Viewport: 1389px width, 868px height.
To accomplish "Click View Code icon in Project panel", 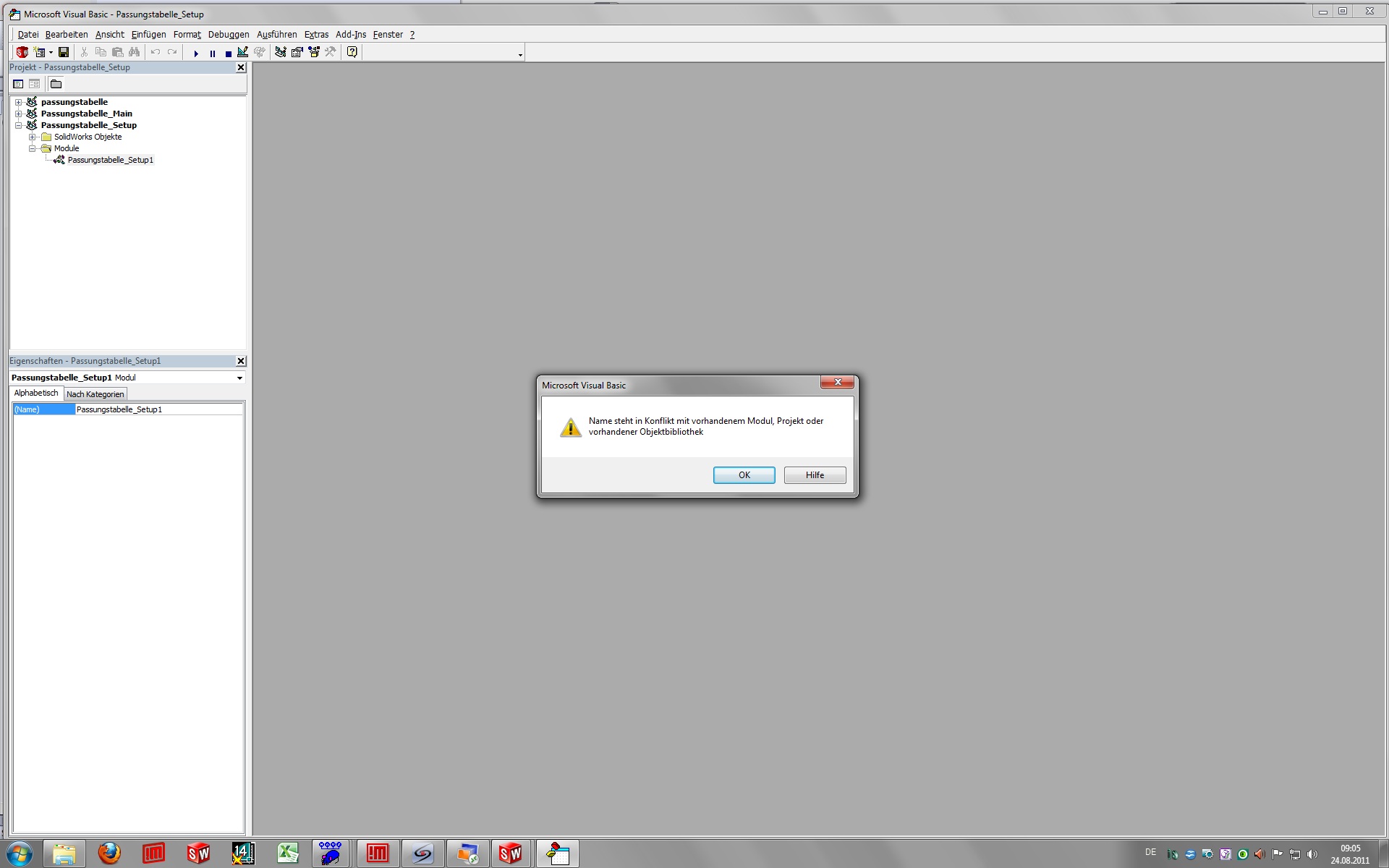I will [18, 84].
